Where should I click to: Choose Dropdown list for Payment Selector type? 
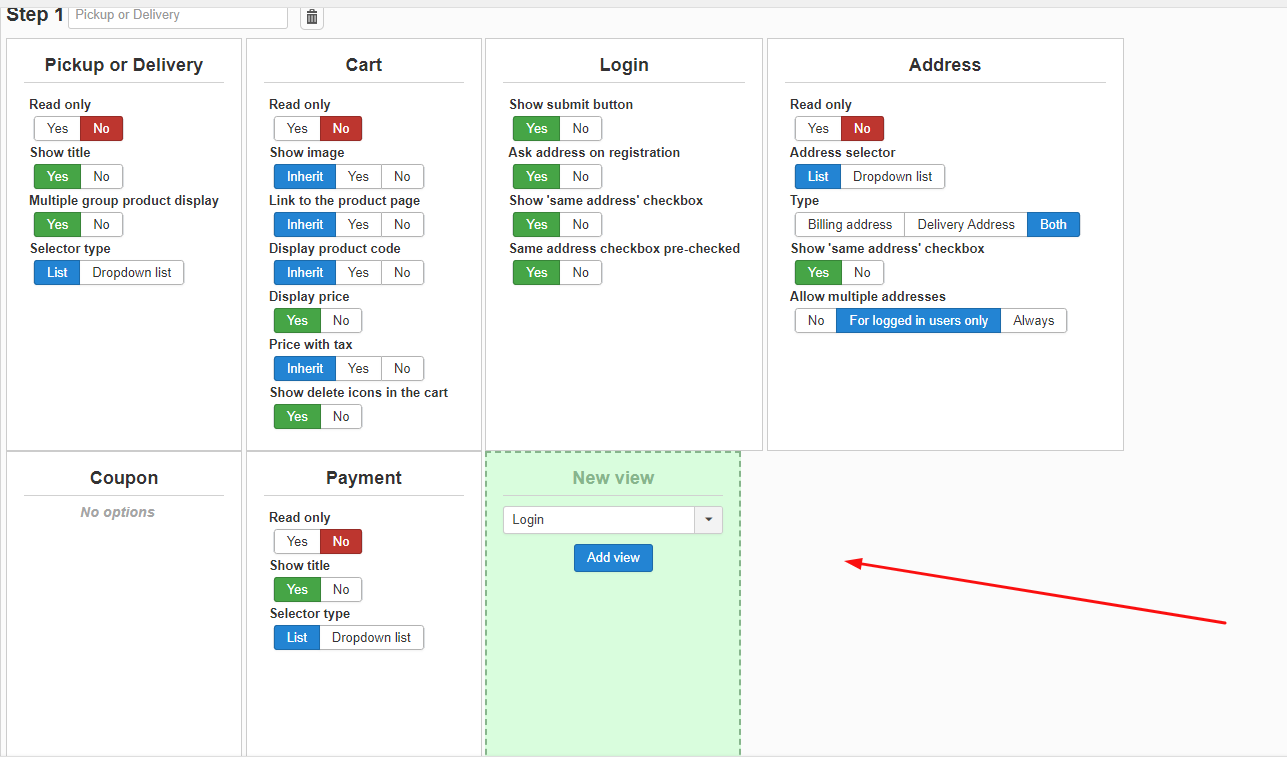click(x=372, y=637)
